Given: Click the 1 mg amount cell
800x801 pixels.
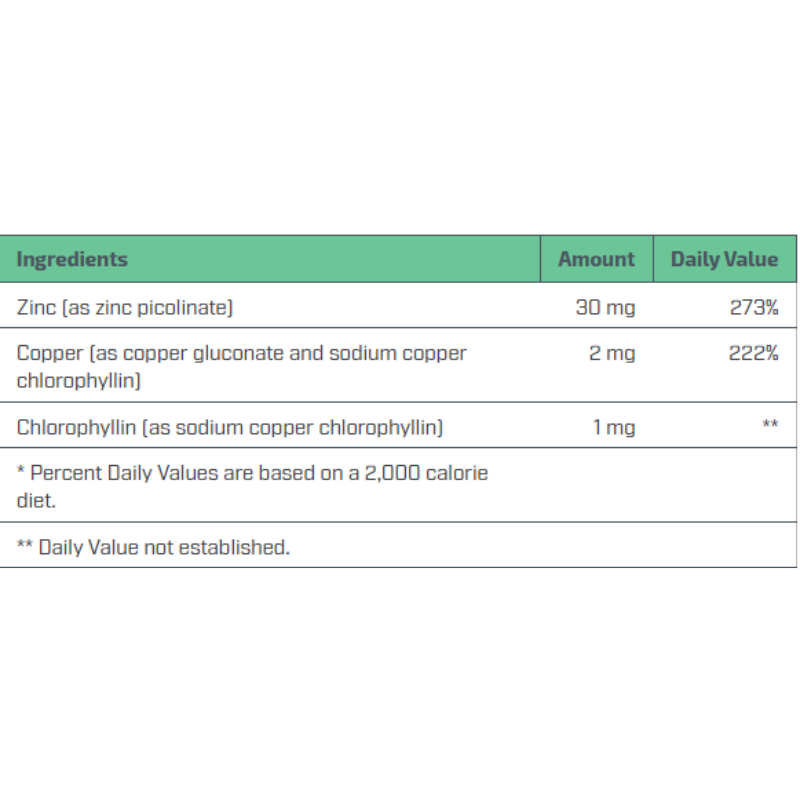Looking at the screenshot, I should 614,428.
